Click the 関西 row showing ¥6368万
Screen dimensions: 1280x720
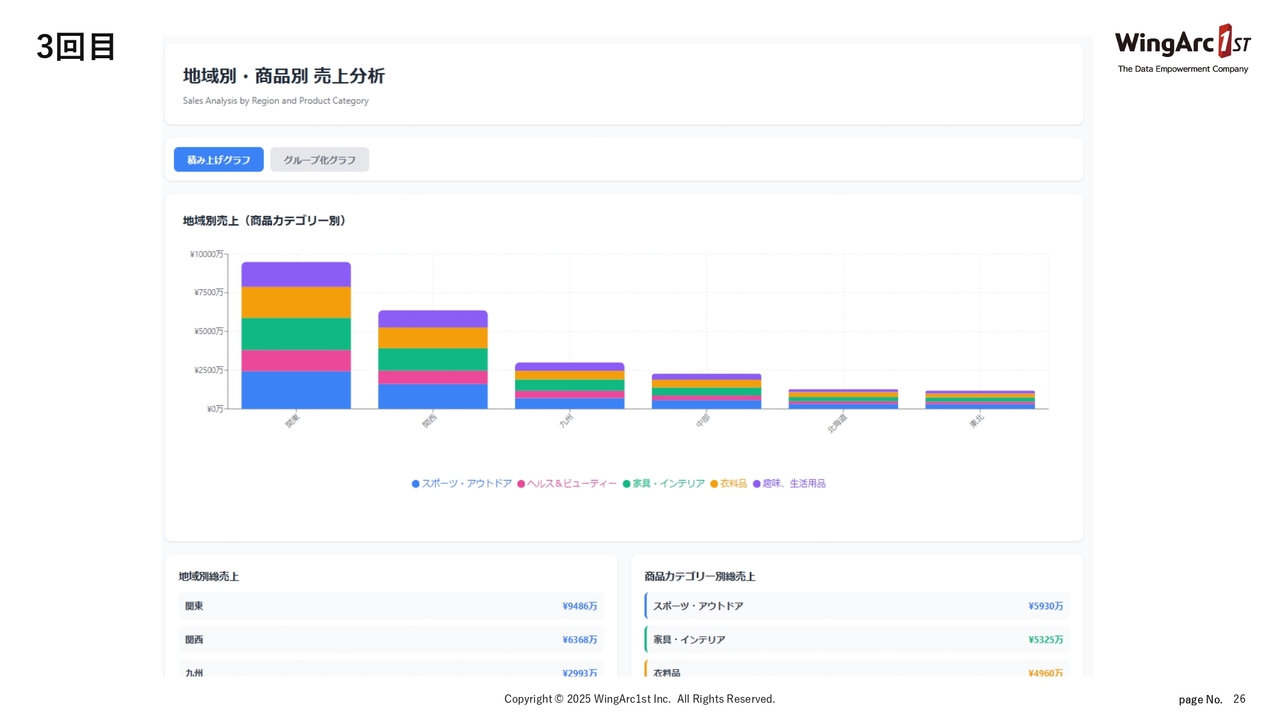click(390, 640)
